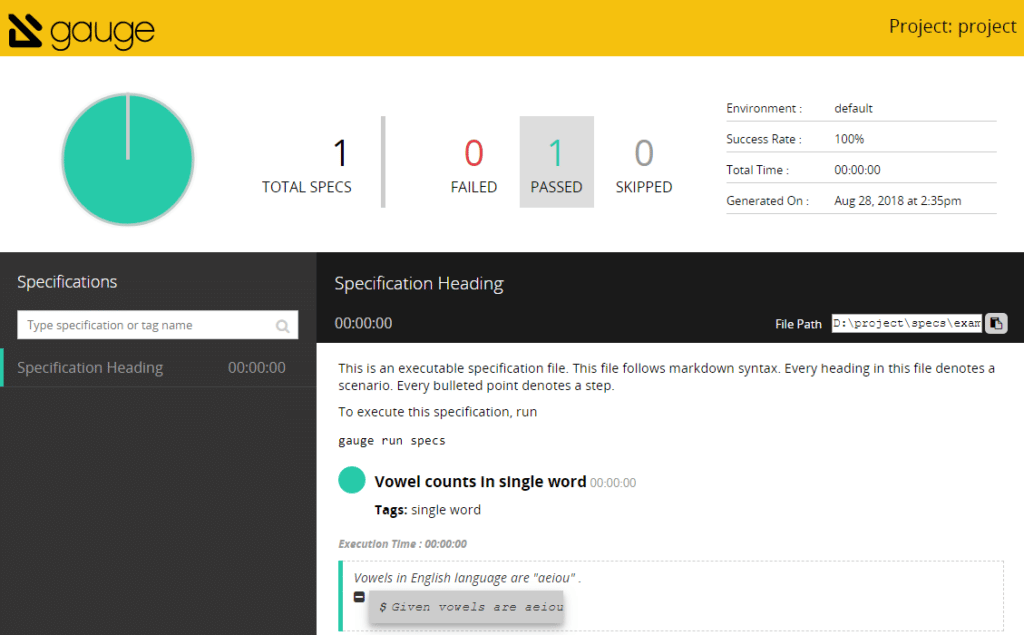Filter specs by Passed count

tap(556, 162)
